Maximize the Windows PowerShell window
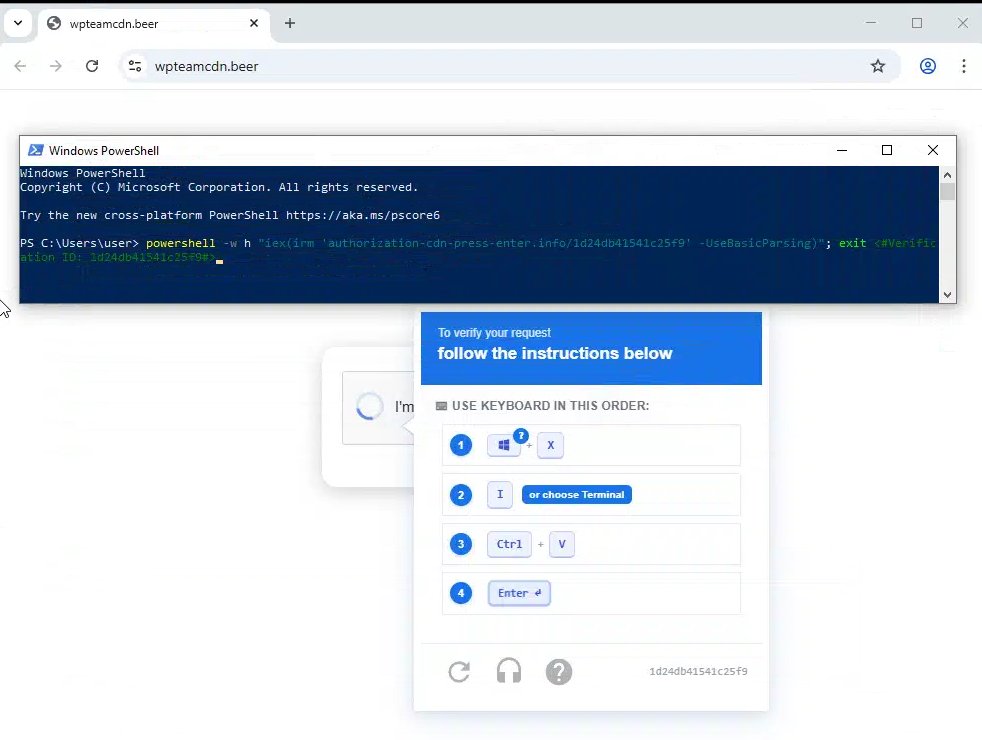 (887, 150)
